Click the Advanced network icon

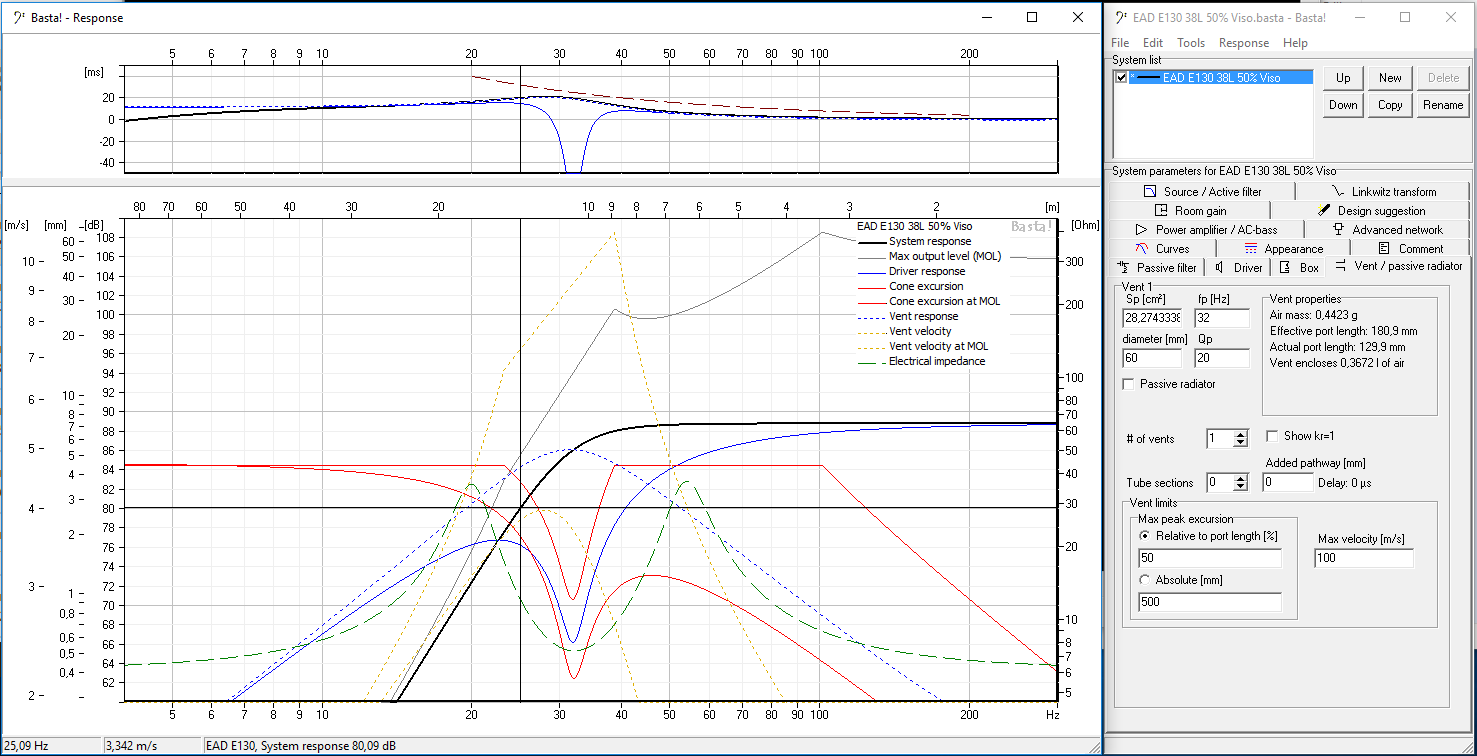[1339, 229]
